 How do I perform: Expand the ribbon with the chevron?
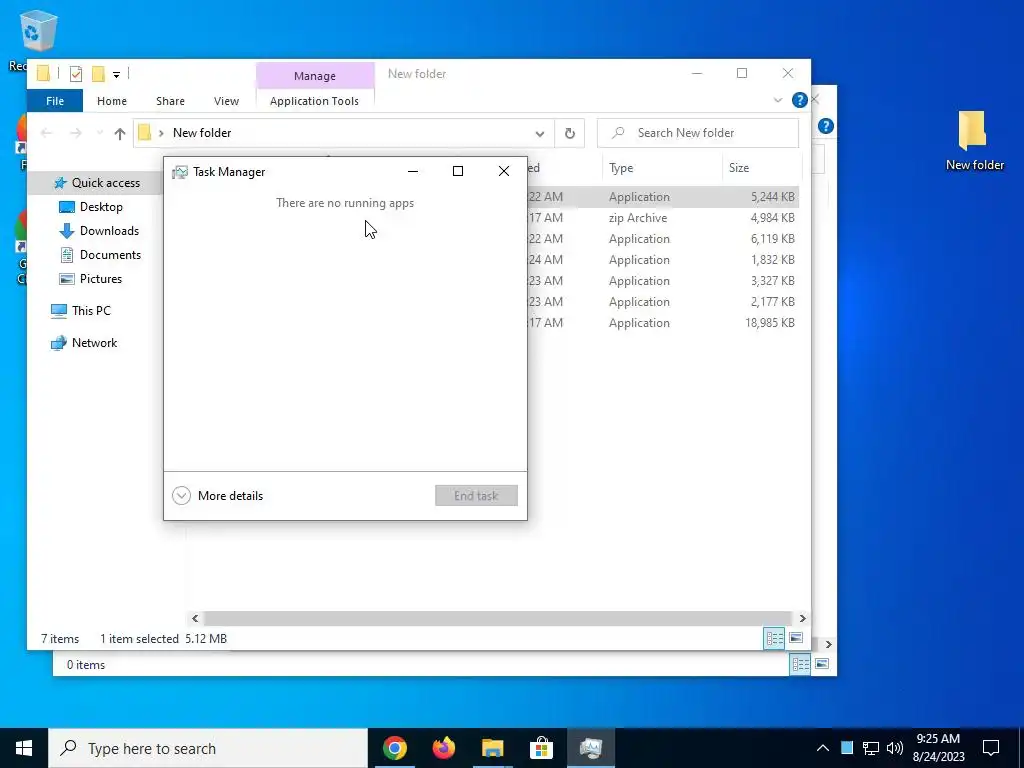(778, 101)
